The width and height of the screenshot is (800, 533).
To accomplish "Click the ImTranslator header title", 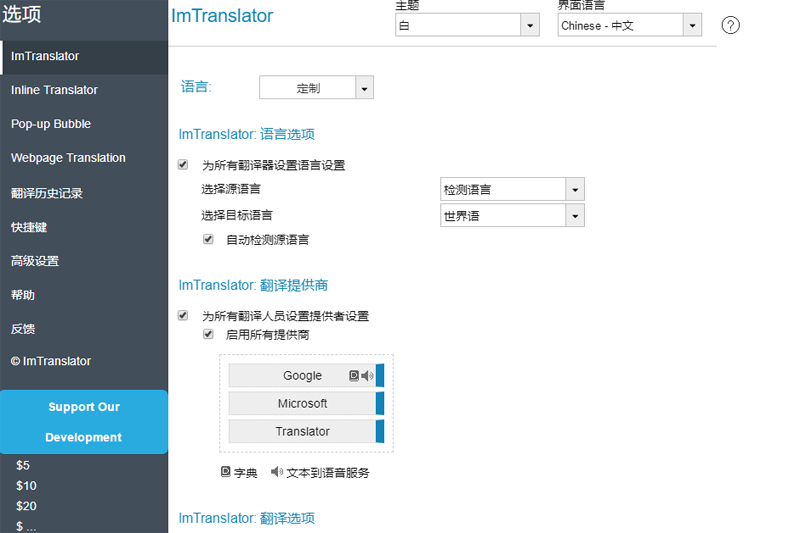I will (x=222, y=16).
